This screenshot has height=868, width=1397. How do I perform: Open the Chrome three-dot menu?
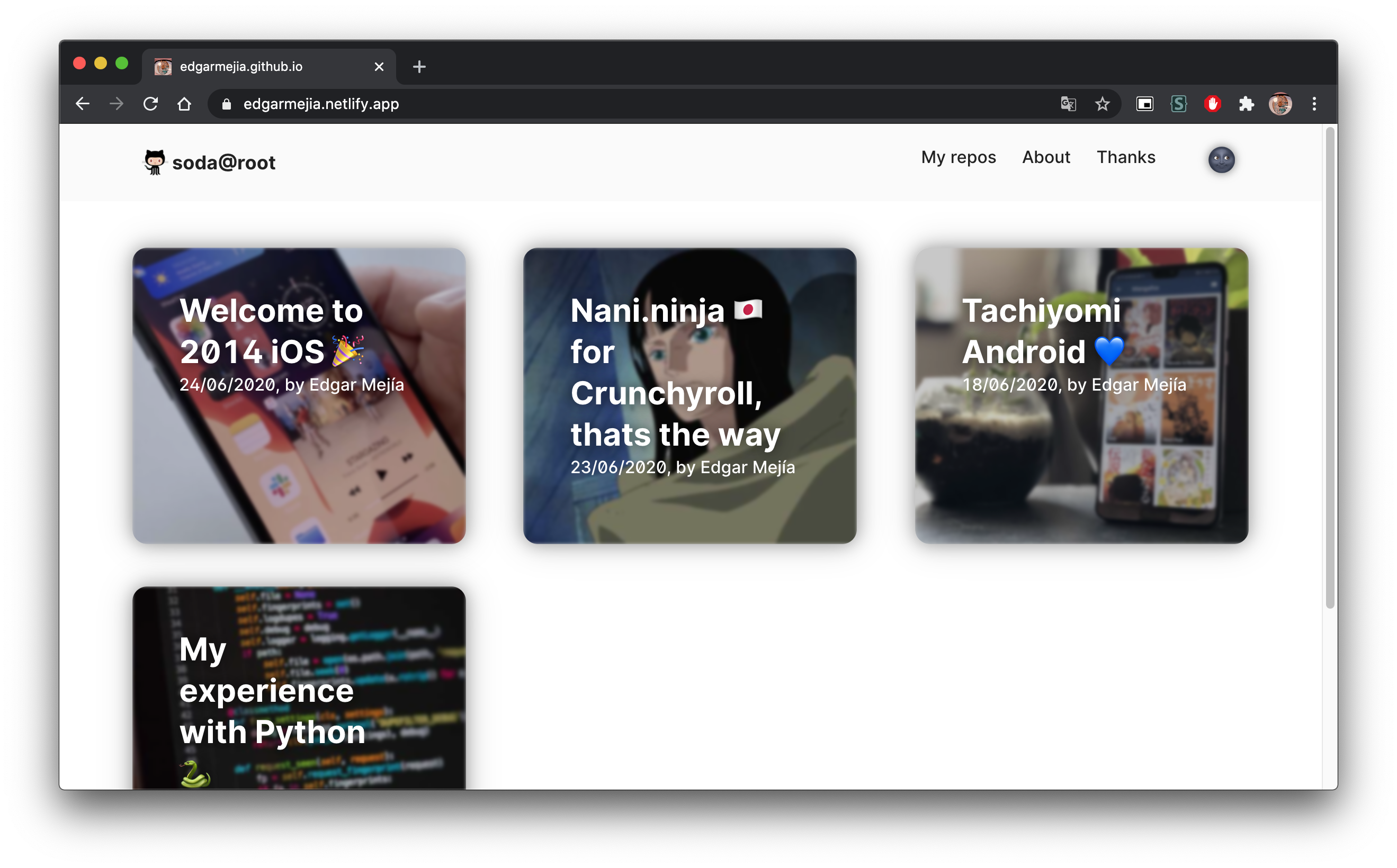pos(1314,104)
